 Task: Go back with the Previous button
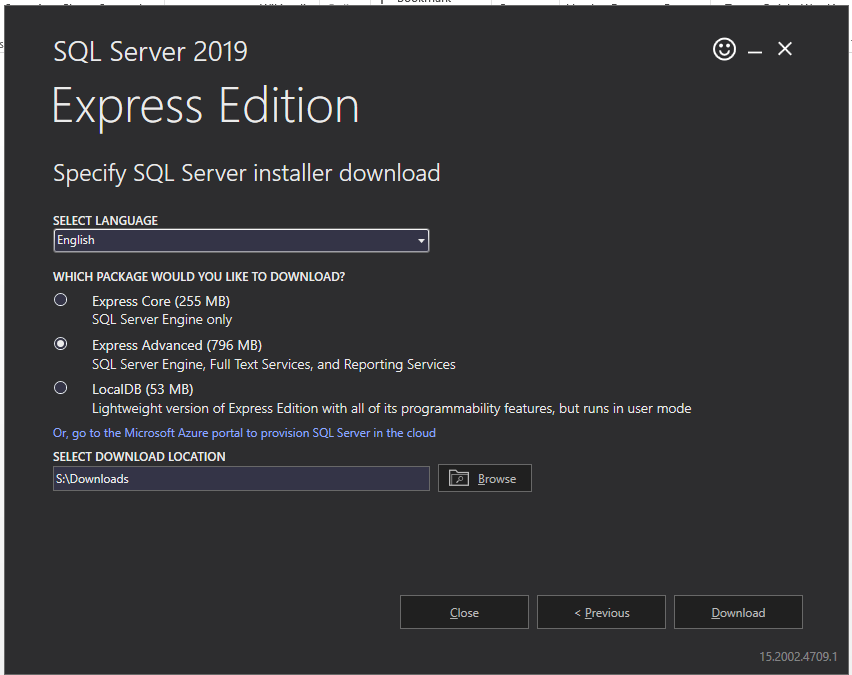(x=601, y=613)
